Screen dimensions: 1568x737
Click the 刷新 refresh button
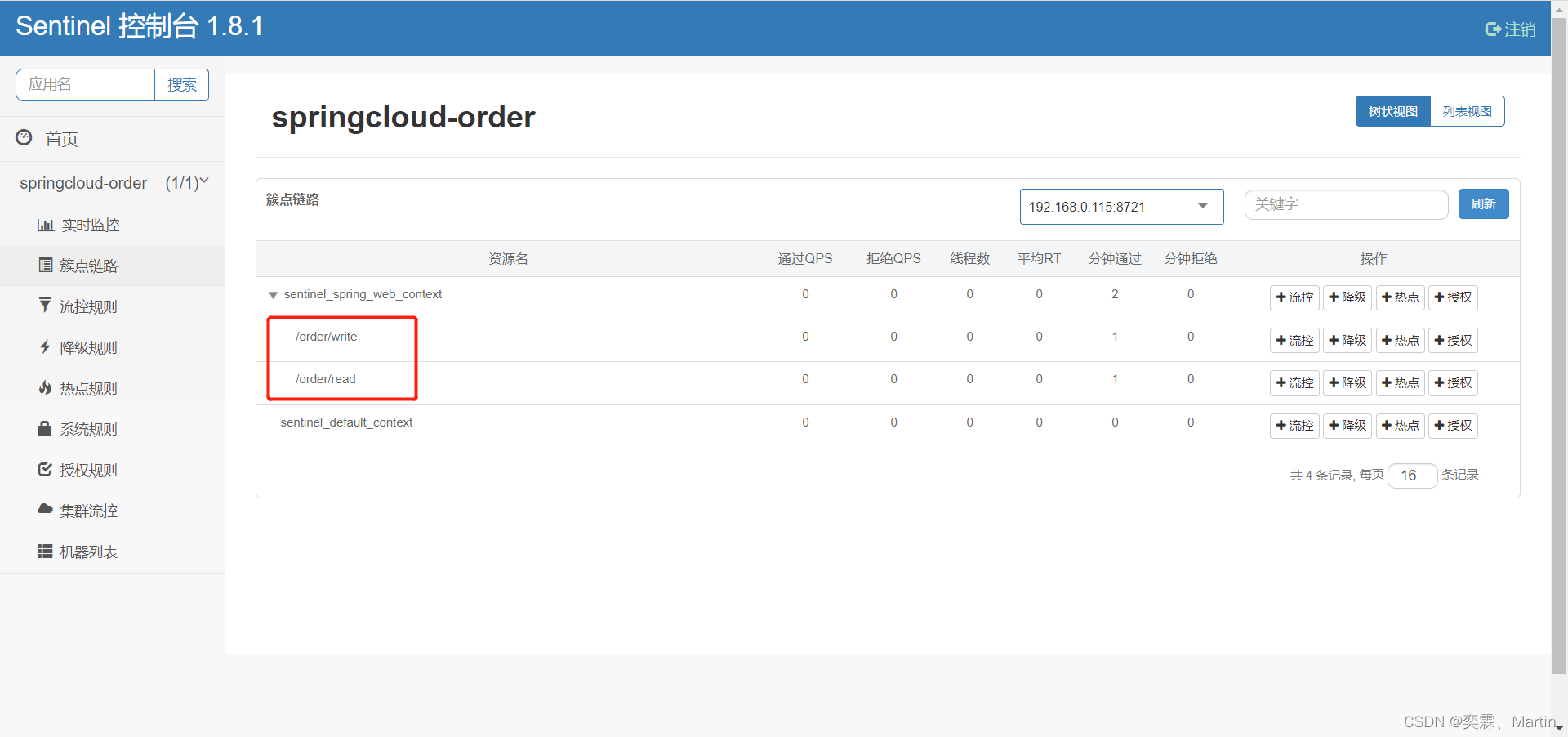(x=1483, y=204)
